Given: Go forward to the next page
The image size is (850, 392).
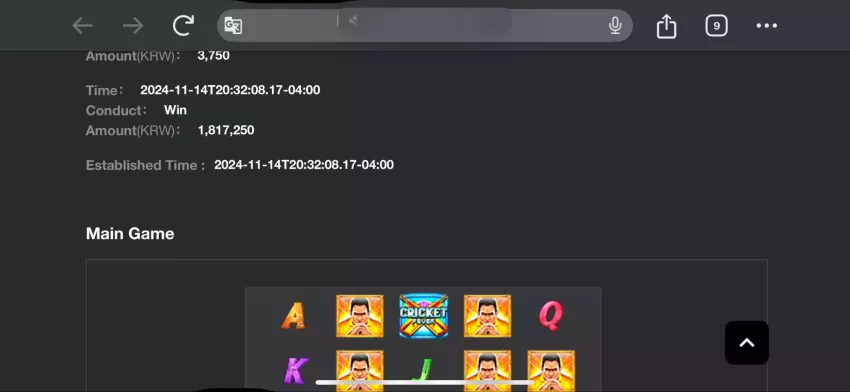Looking at the screenshot, I should tap(133, 25).
